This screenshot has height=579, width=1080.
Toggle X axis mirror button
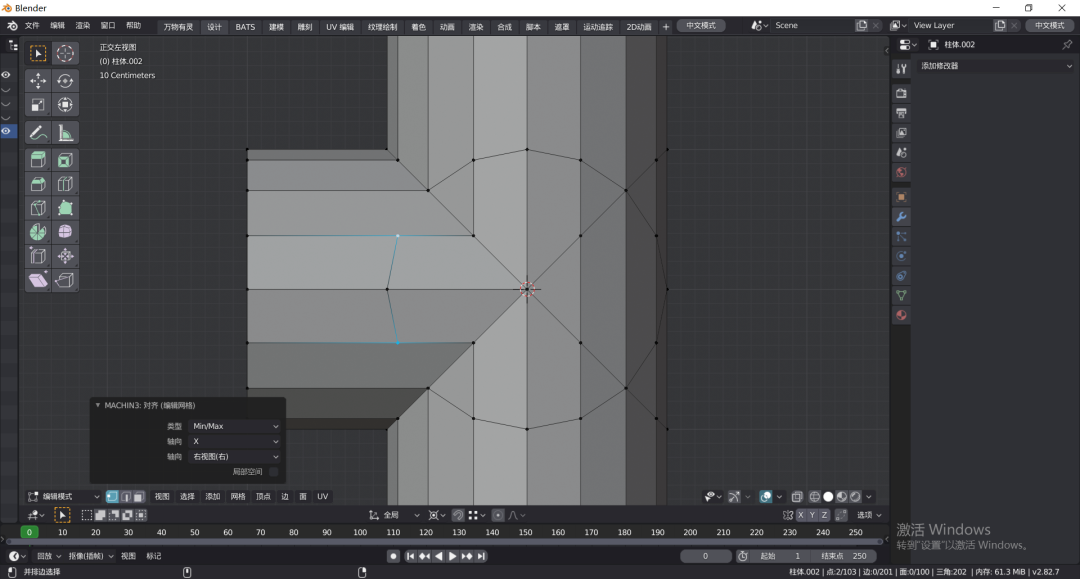tap(801, 515)
